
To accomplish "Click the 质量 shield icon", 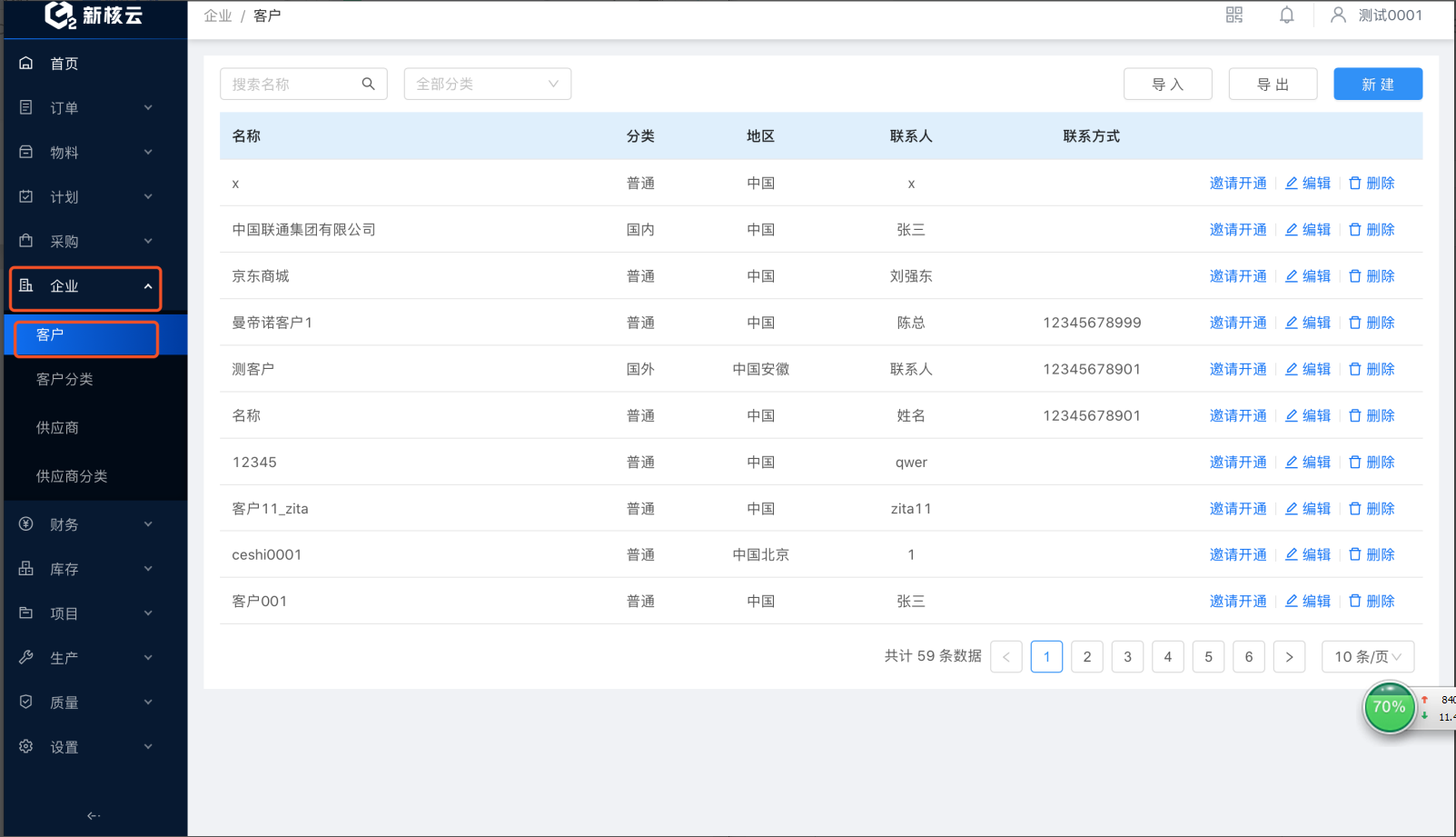I will click(x=26, y=702).
